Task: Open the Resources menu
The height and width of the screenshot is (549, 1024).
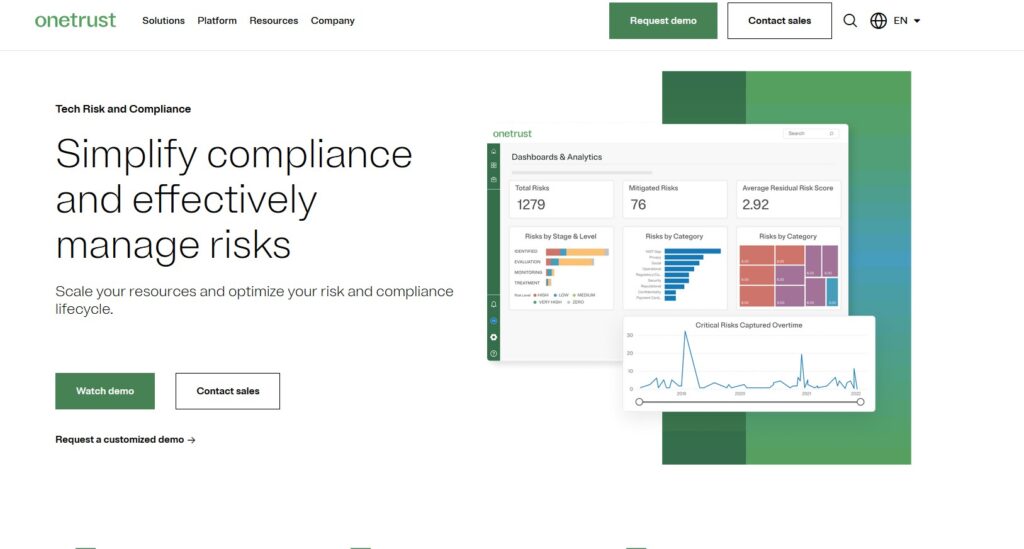Action: [x=274, y=20]
